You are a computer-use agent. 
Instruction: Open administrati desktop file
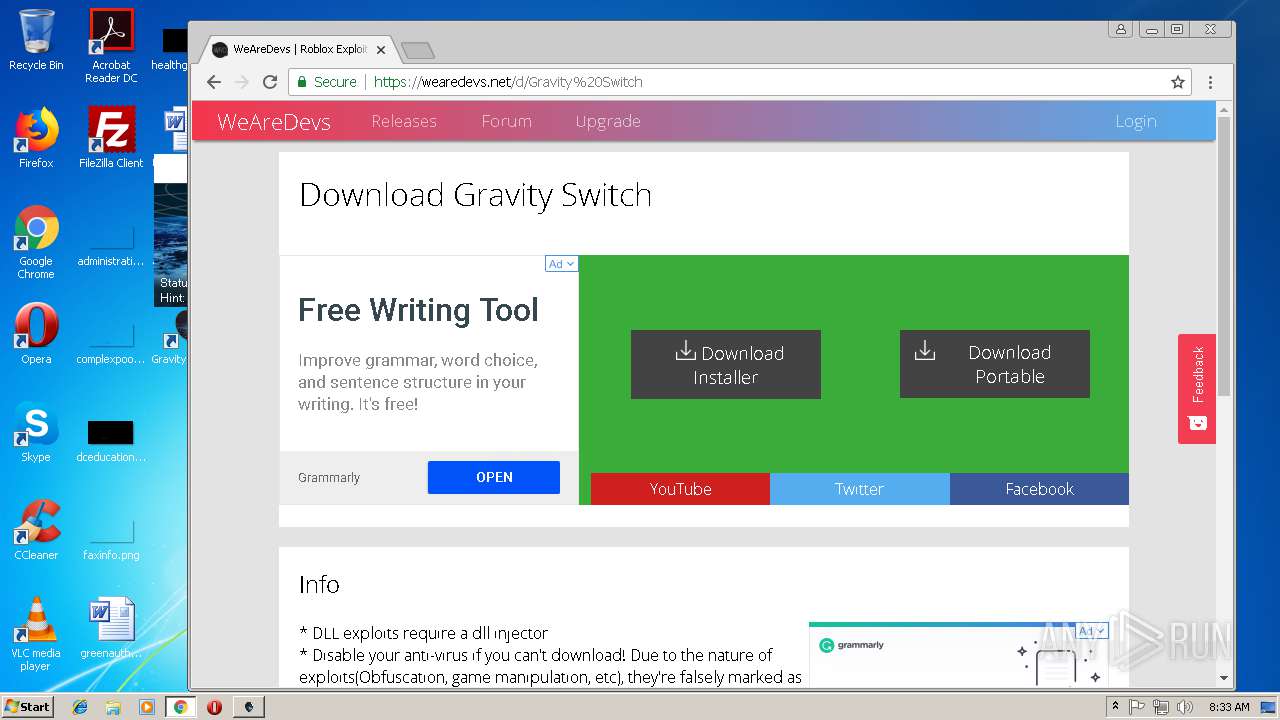[x=111, y=242]
